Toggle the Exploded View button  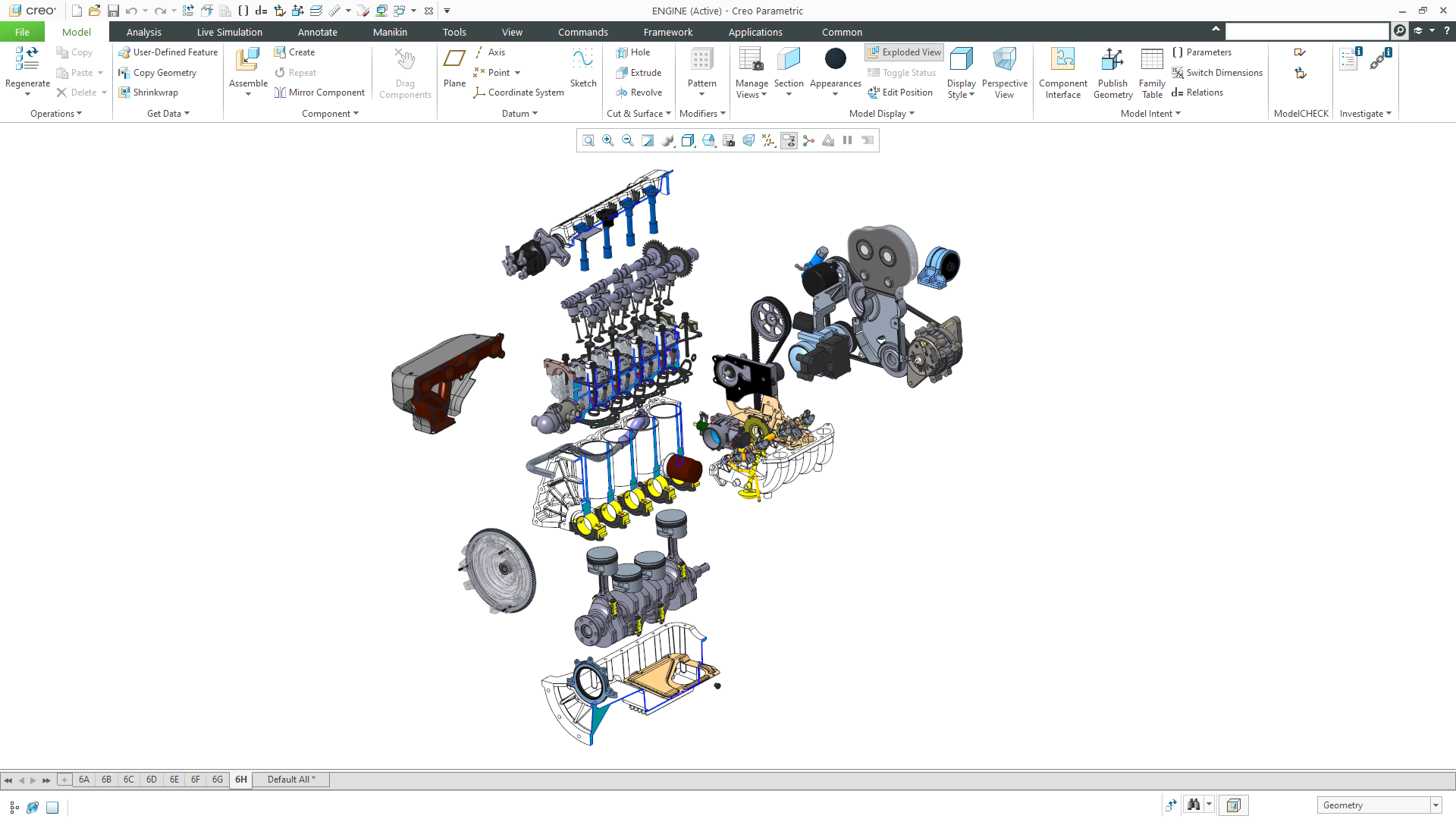click(x=904, y=52)
